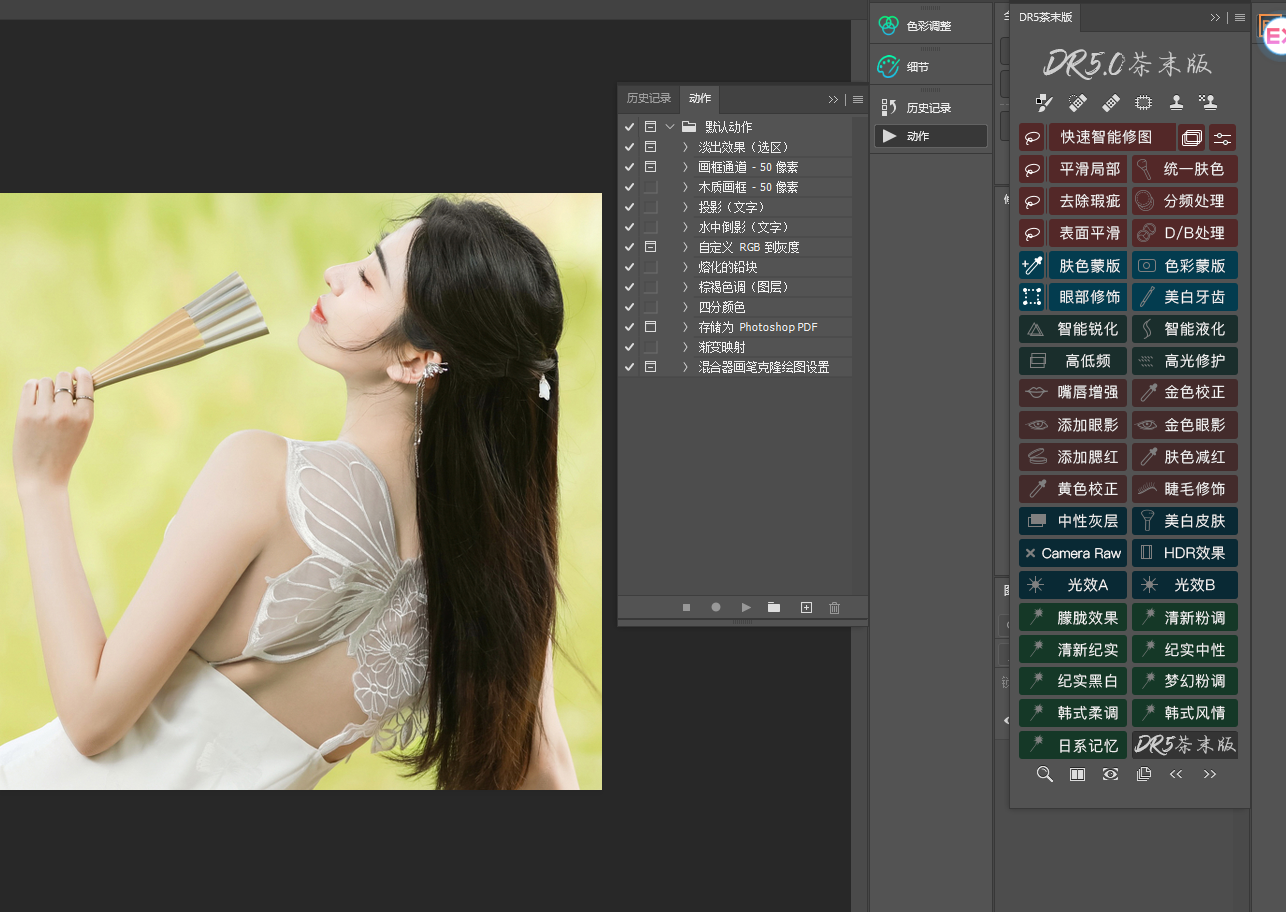Start recording with the record button
1286x912 pixels.
pyautogui.click(x=716, y=607)
